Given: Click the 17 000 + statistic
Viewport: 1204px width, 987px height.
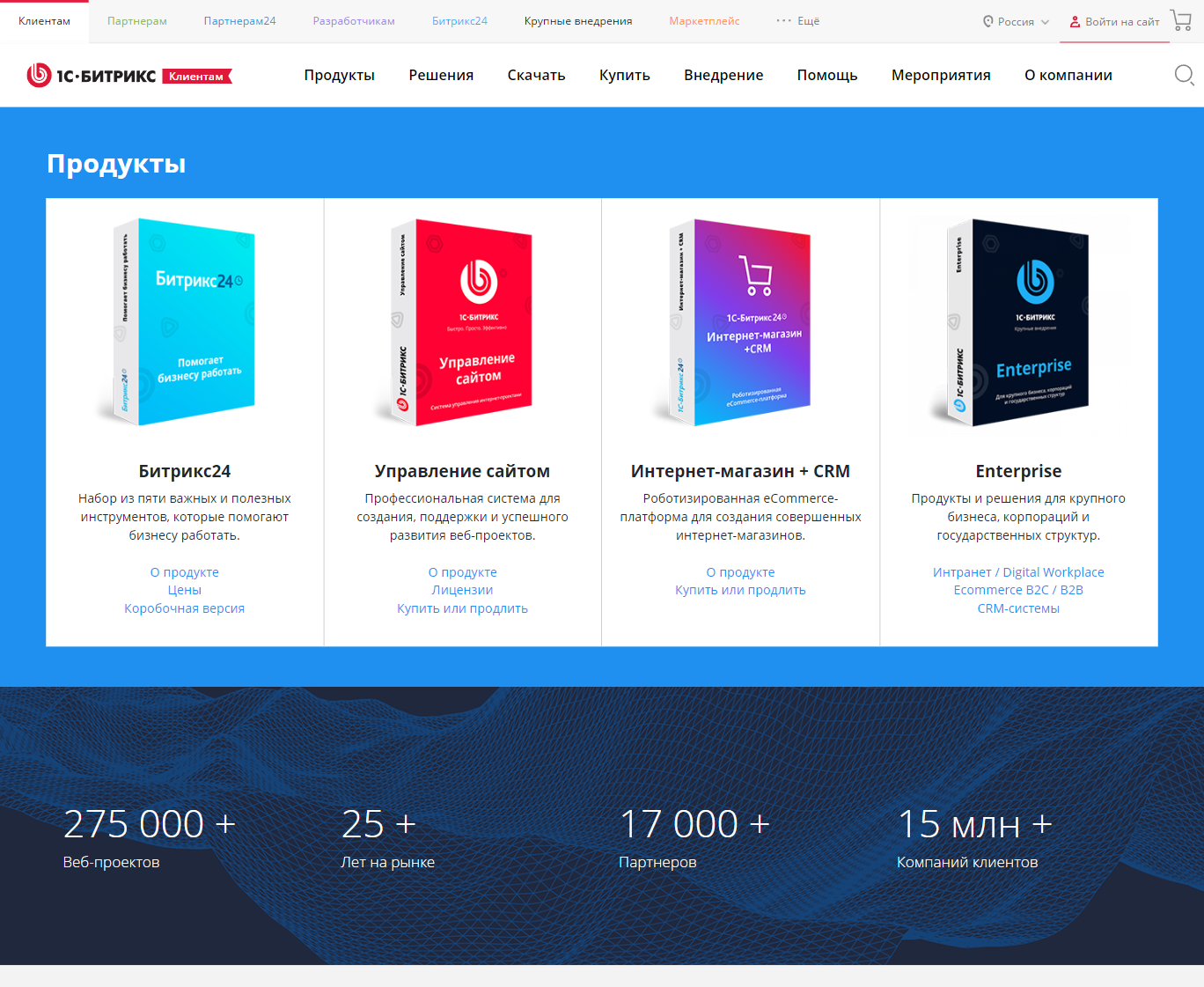Looking at the screenshot, I should [x=694, y=824].
